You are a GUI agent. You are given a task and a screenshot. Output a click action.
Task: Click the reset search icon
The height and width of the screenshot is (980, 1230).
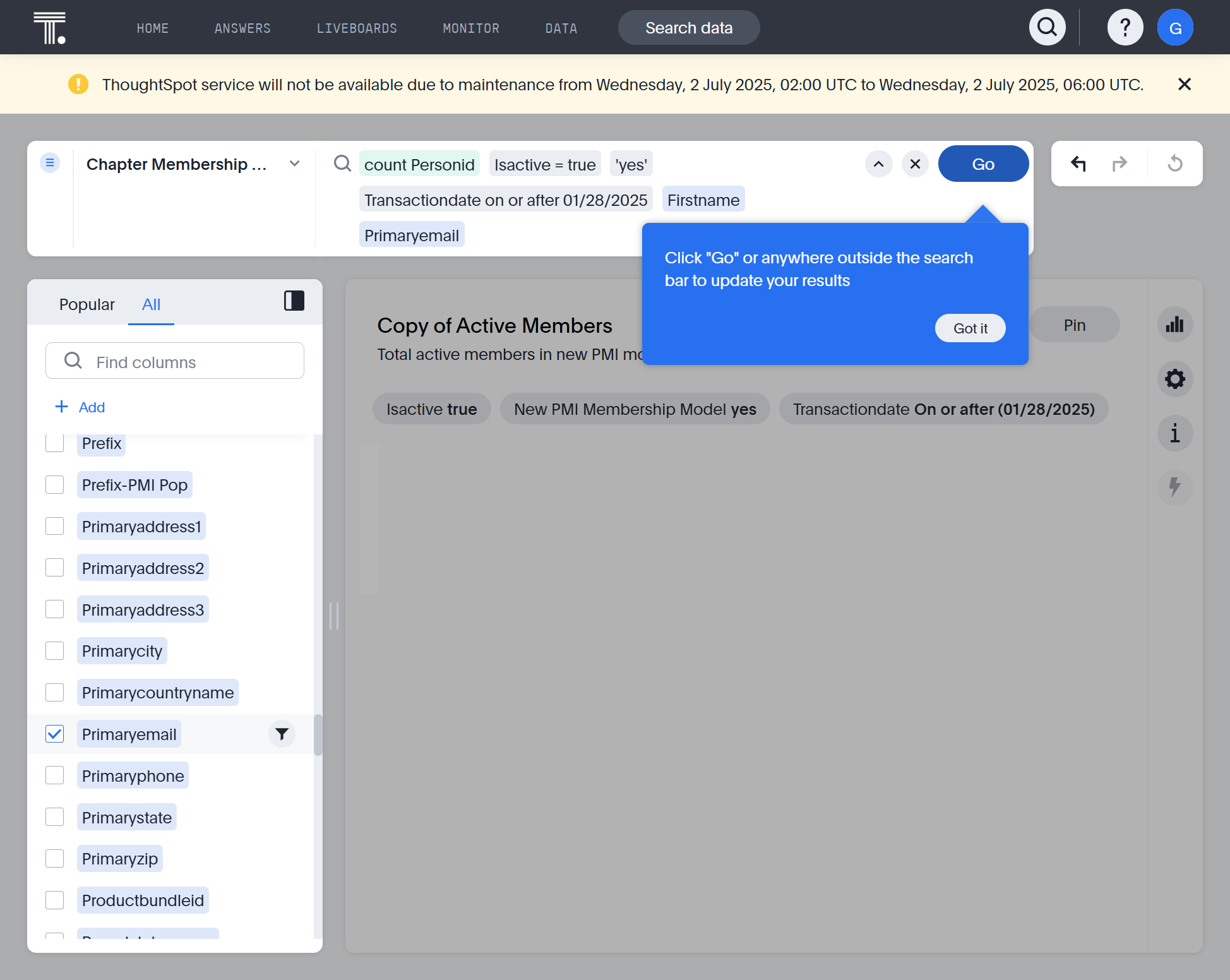click(1175, 164)
